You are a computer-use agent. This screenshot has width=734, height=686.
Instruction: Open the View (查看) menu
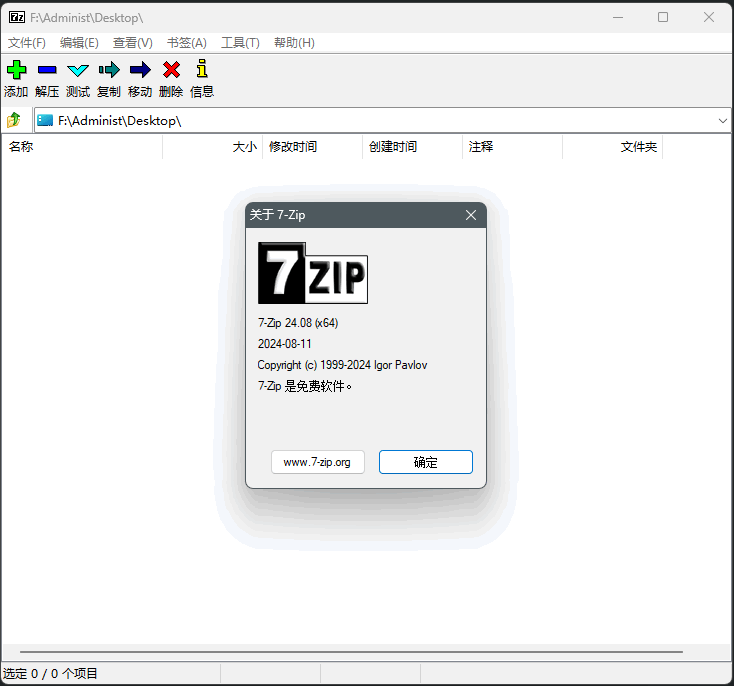(x=133, y=43)
